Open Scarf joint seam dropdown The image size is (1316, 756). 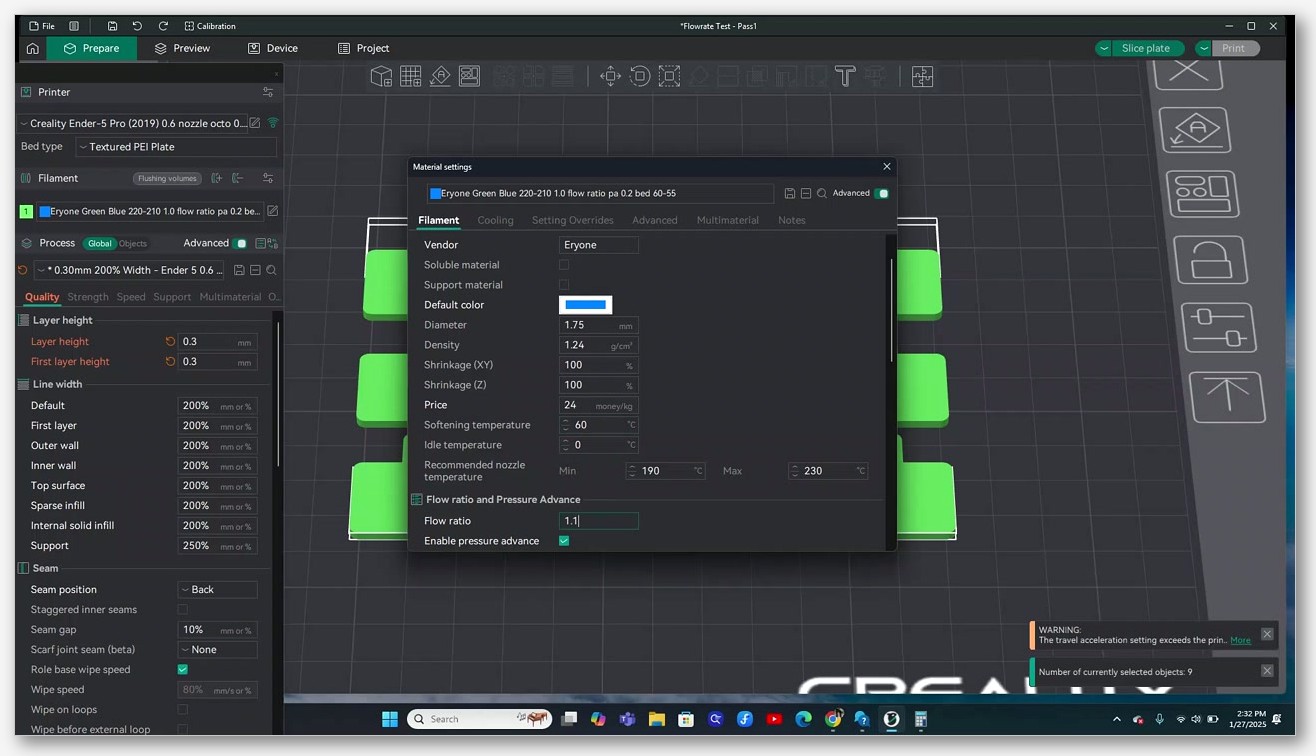coord(217,650)
